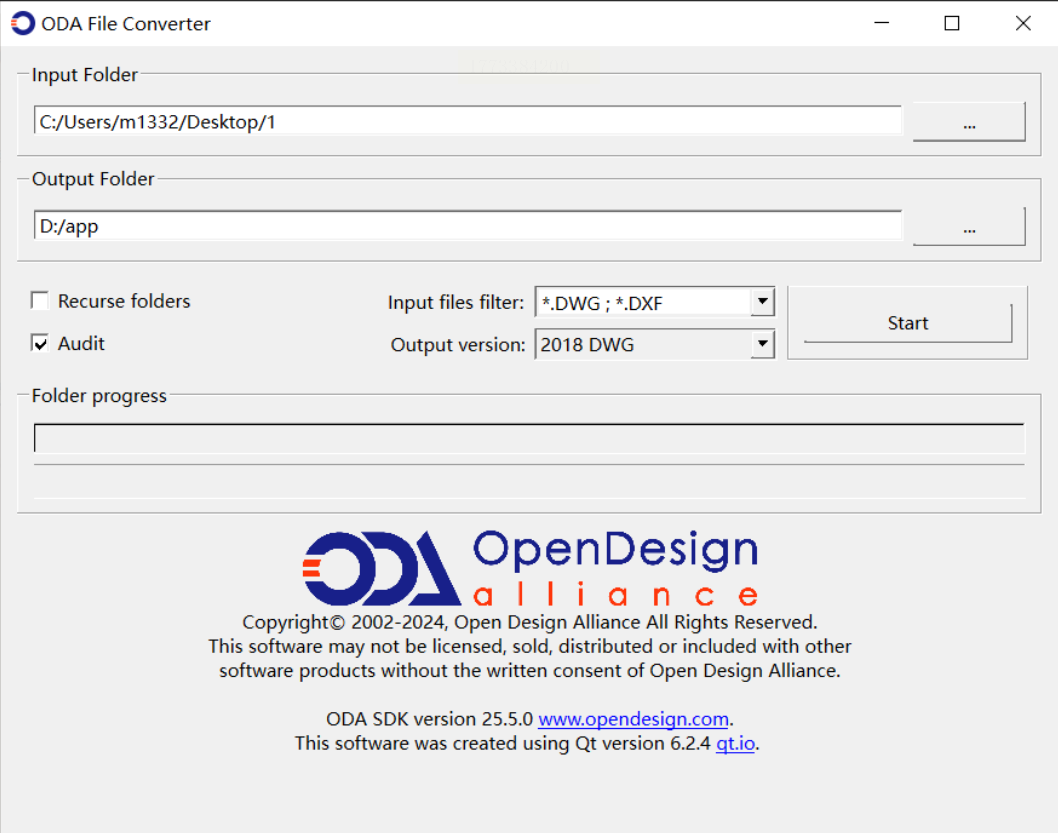This screenshot has height=833, width=1058.
Task: Uncheck the Audit checkbox
Action: [x=40, y=344]
